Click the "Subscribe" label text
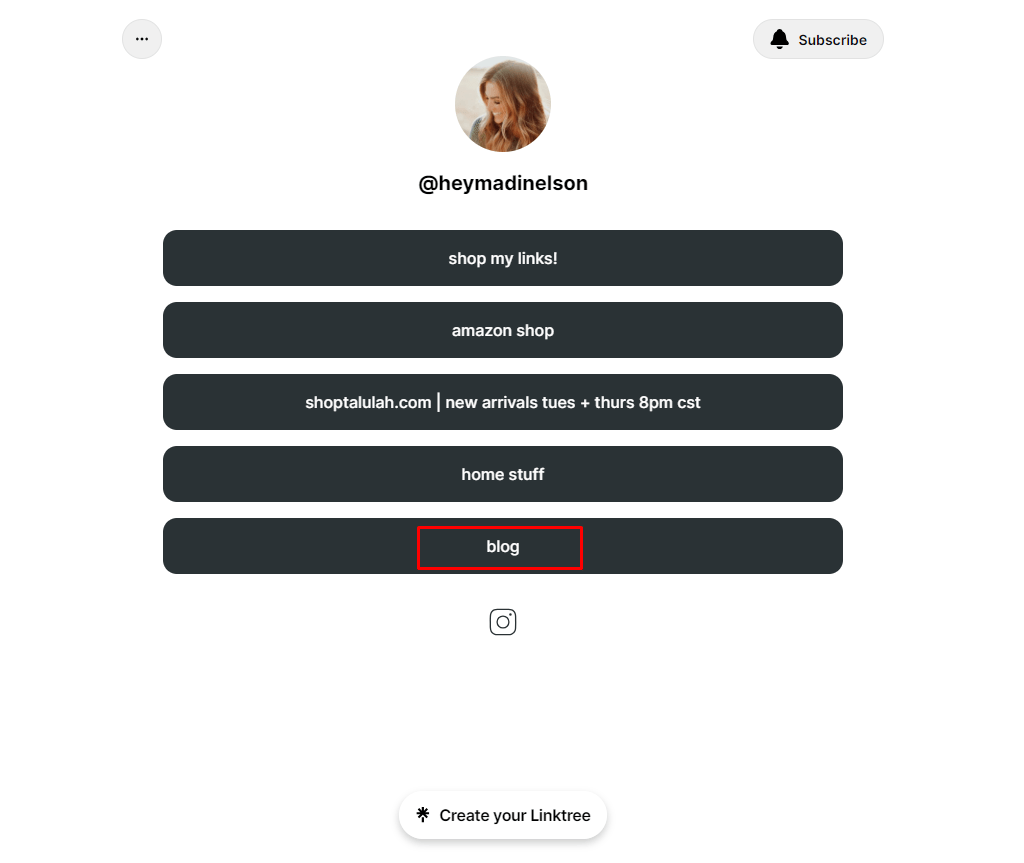This screenshot has height=863, width=1024. (x=833, y=40)
